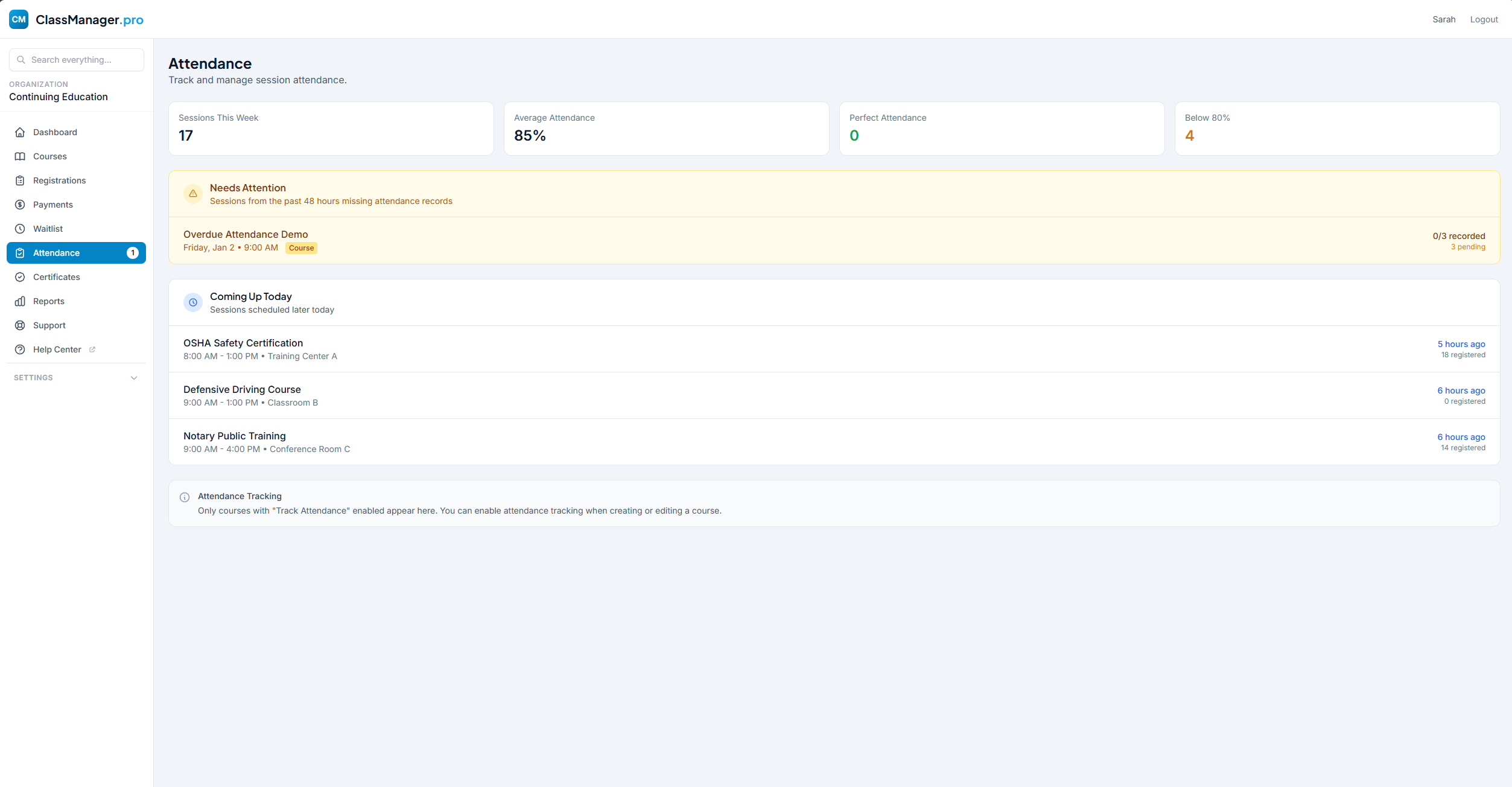Viewport: 1512px width, 787px height.
Task: Click '6 hours ago' on Notary Public Training
Action: (x=1461, y=437)
